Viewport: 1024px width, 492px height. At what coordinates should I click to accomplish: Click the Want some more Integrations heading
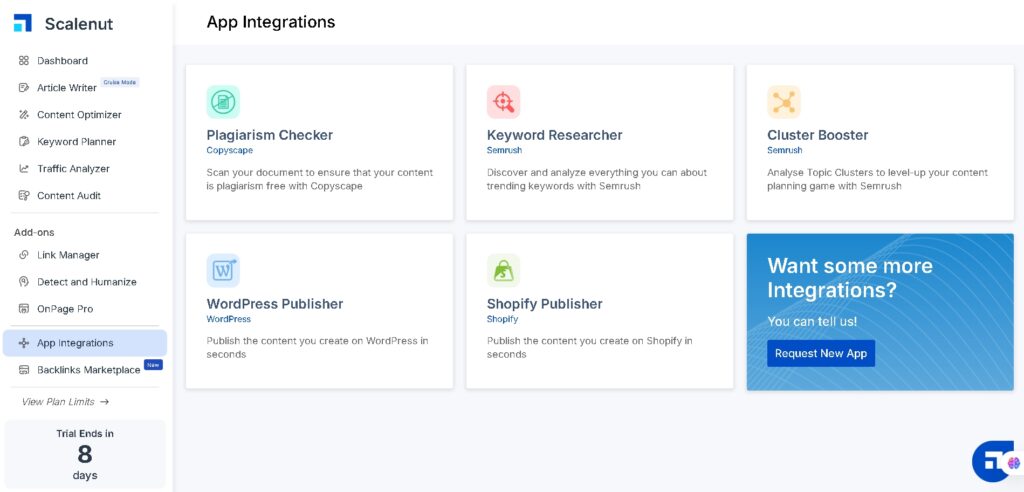pos(850,278)
